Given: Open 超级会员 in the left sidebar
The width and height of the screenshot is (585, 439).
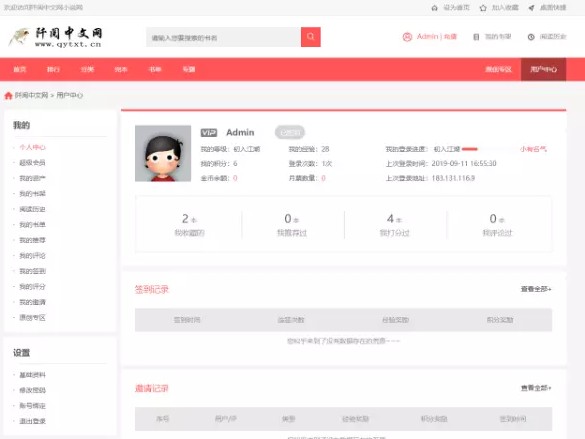Looking at the screenshot, I should (32, 163).
